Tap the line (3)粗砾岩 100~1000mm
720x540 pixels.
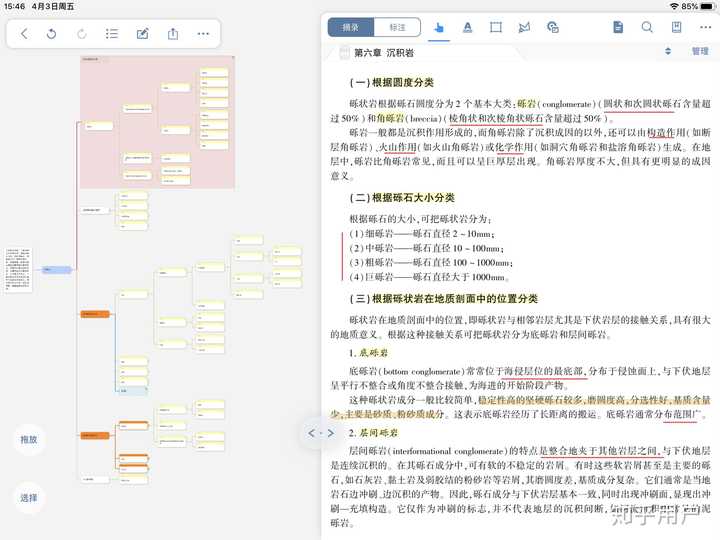431,263
